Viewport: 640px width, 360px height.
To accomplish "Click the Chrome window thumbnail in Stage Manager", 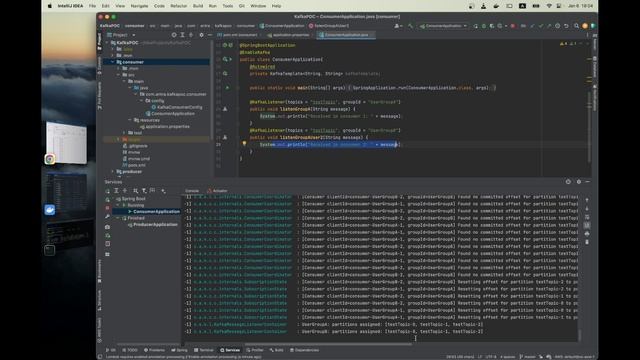I will 66,143.
